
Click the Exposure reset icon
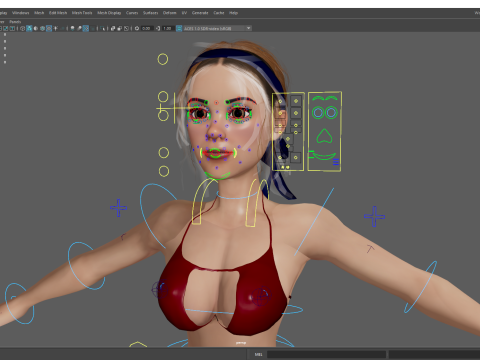(137, 28)
